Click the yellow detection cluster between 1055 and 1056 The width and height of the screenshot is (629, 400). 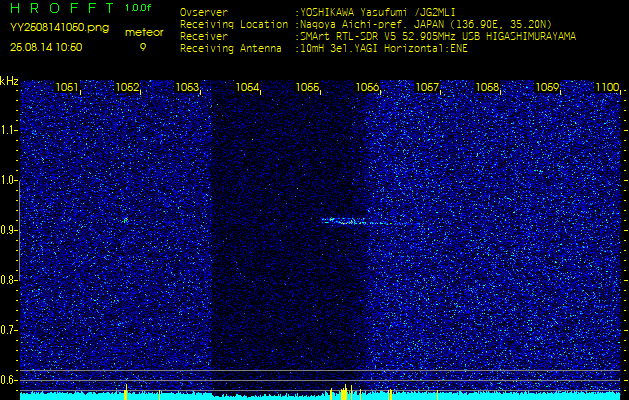(x=344, y=392)
